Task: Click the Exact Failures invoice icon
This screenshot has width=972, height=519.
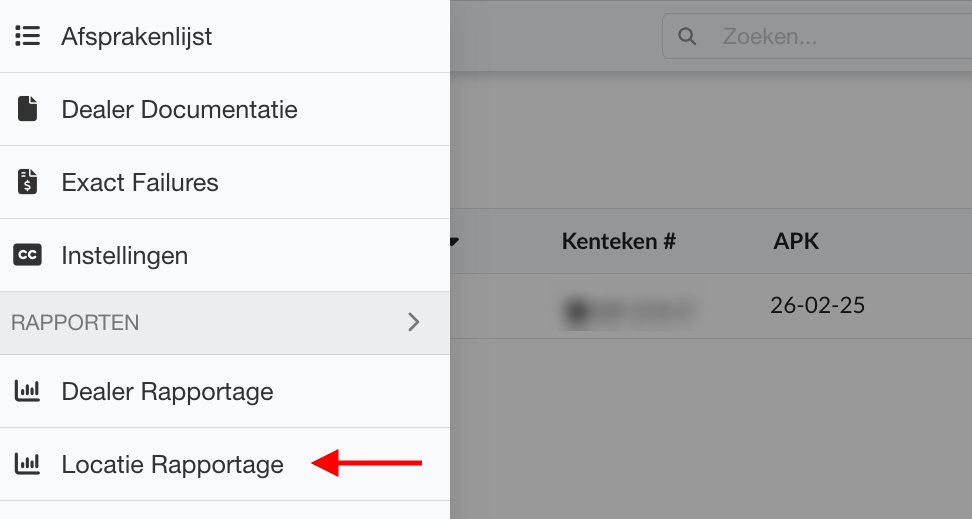Action: [27, 182]
